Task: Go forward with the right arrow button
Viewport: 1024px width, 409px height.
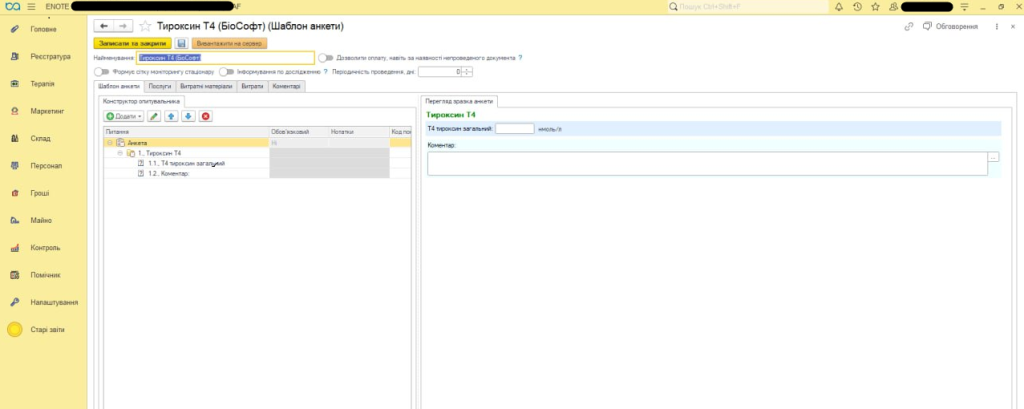Action: tap(123, 26)
